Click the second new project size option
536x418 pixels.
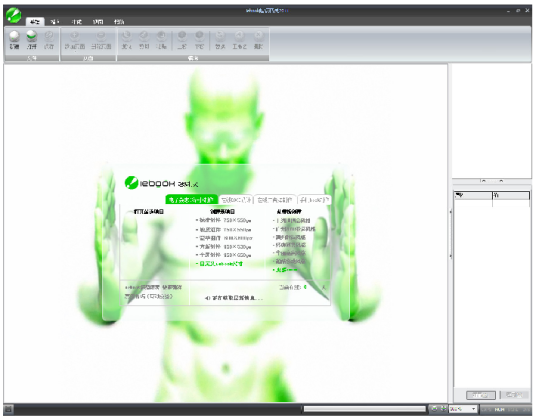[x=224, y=229]
